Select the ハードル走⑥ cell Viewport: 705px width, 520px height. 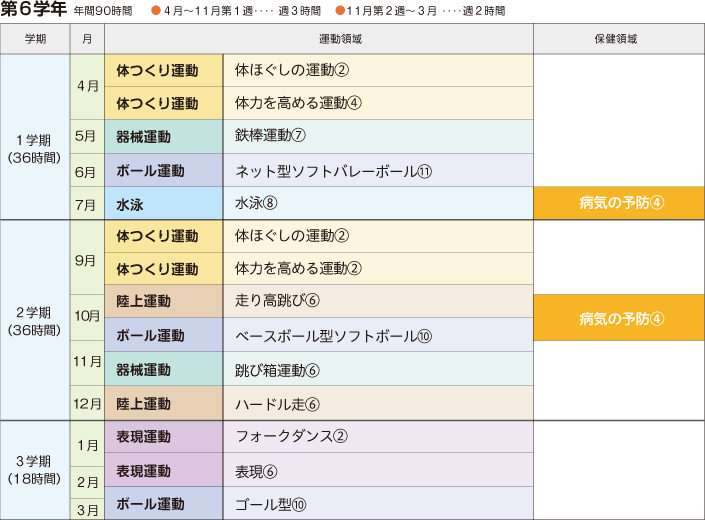pos(378,403)
